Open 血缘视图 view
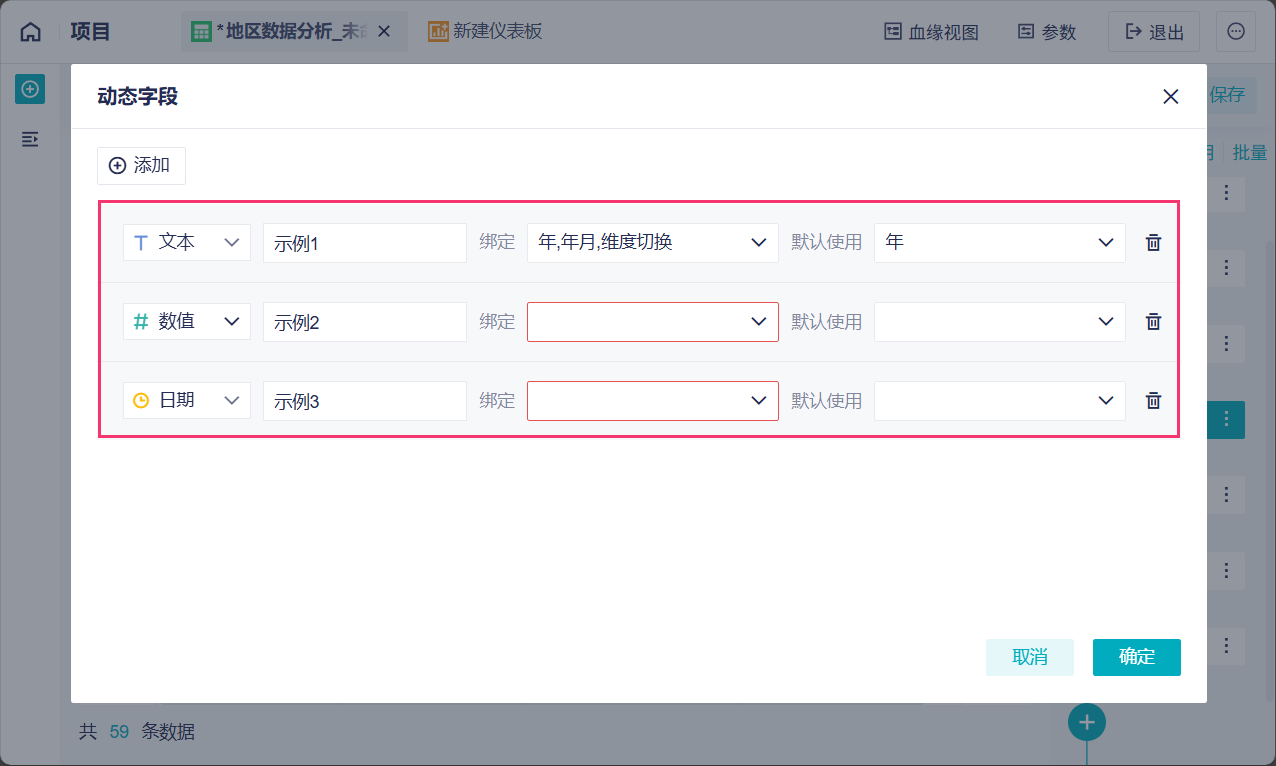This screenshot has height=766, width=1276. 931,32
